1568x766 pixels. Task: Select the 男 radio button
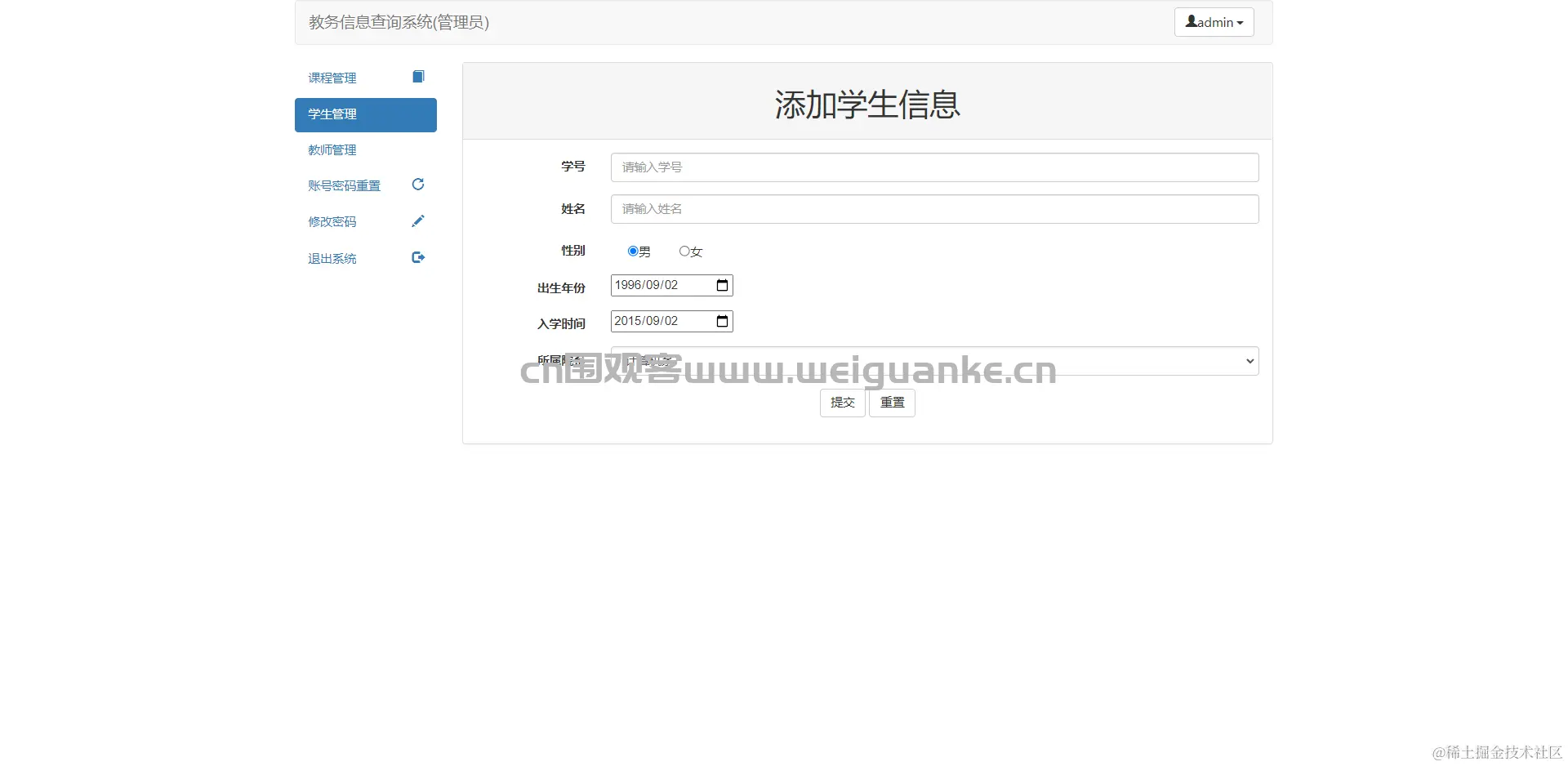point(633,251)
